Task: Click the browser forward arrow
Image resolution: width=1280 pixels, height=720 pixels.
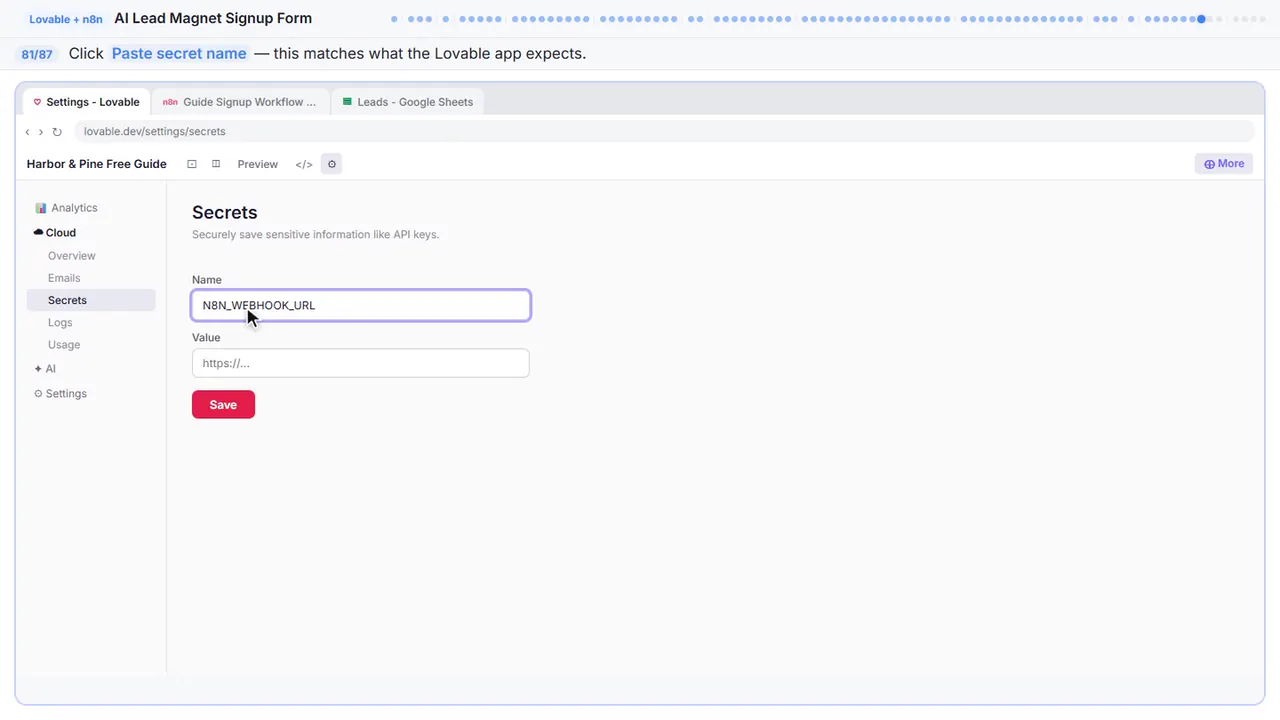Action: 41,132
